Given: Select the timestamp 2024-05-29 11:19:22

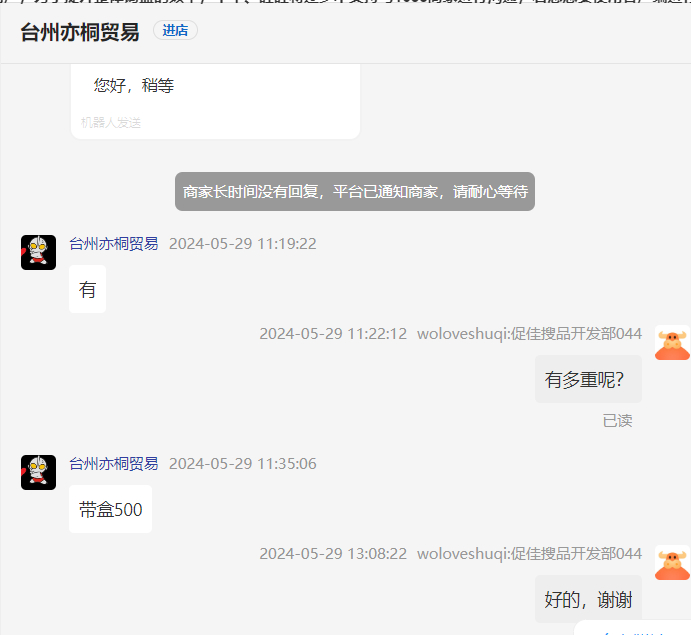Looking at the screenshot, I should click(x=242, y=244).
